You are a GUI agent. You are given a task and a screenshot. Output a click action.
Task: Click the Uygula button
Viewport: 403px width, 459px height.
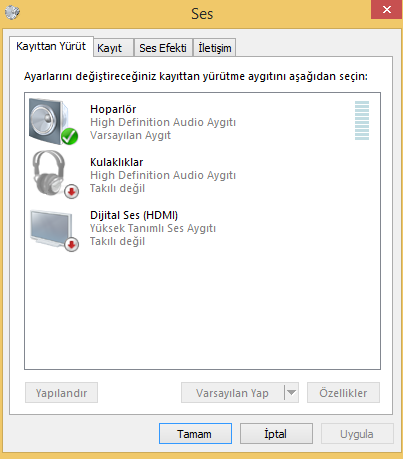click(357, 434)
